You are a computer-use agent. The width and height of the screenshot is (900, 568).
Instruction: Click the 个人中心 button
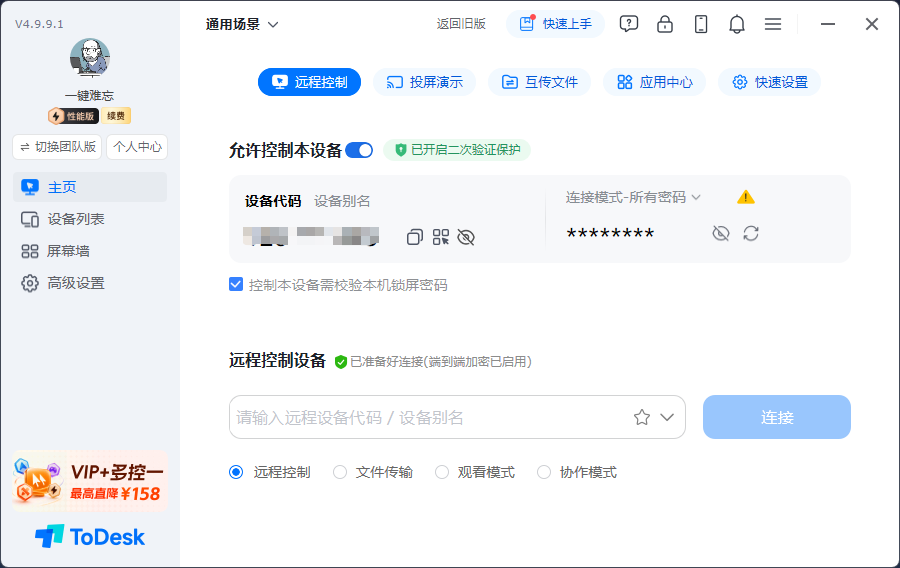(137, 147)
